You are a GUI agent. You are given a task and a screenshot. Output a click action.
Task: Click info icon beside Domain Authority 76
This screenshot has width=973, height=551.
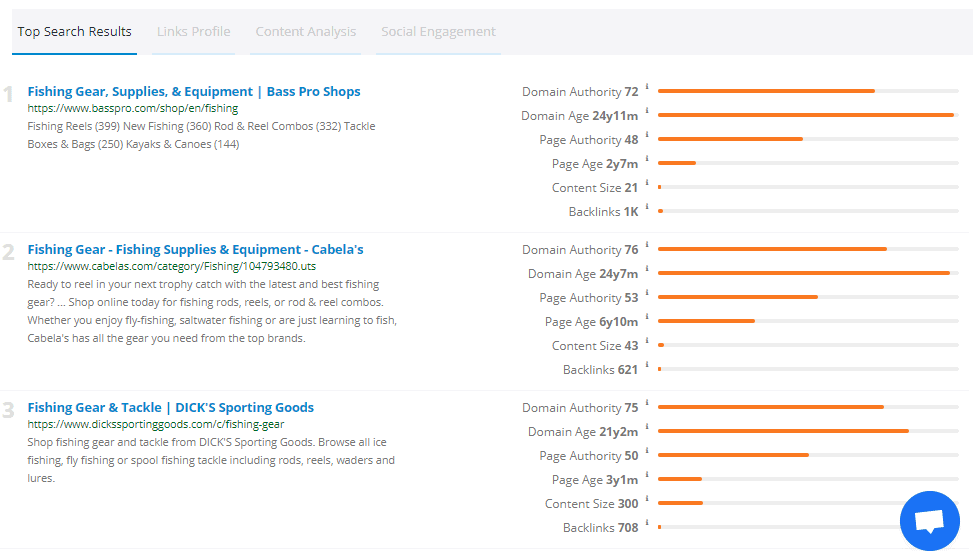(x=647, y=245)
